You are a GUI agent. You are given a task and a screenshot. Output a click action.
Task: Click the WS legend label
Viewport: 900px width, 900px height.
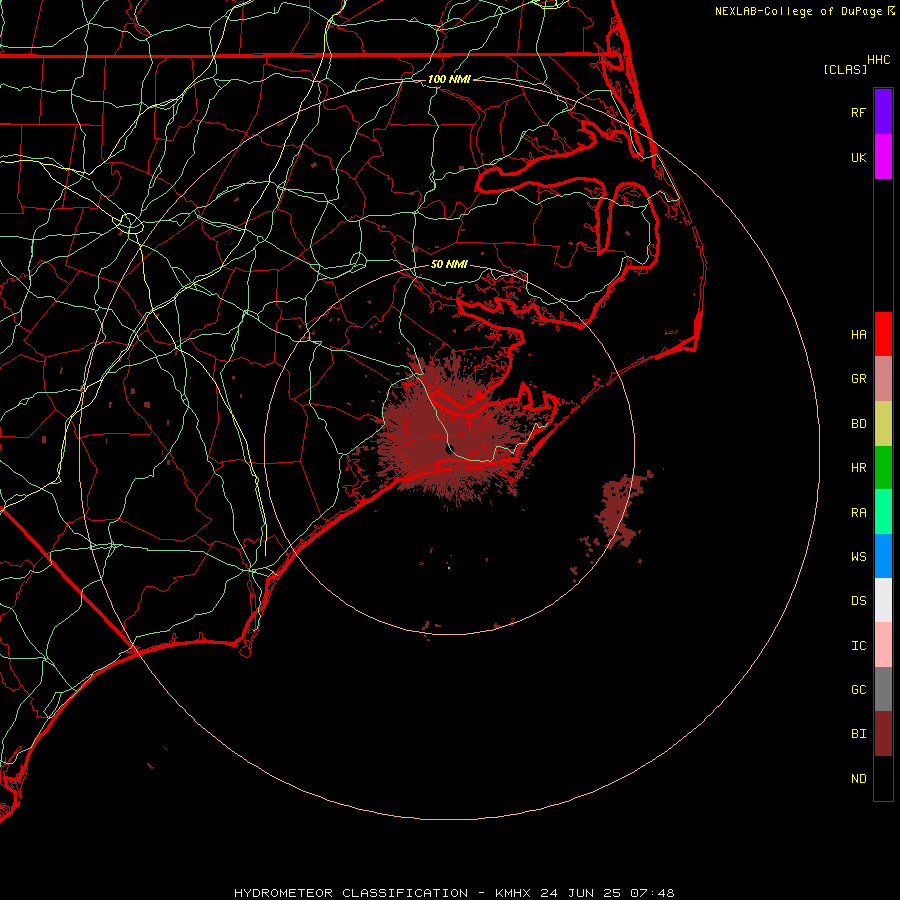(858, 557)
